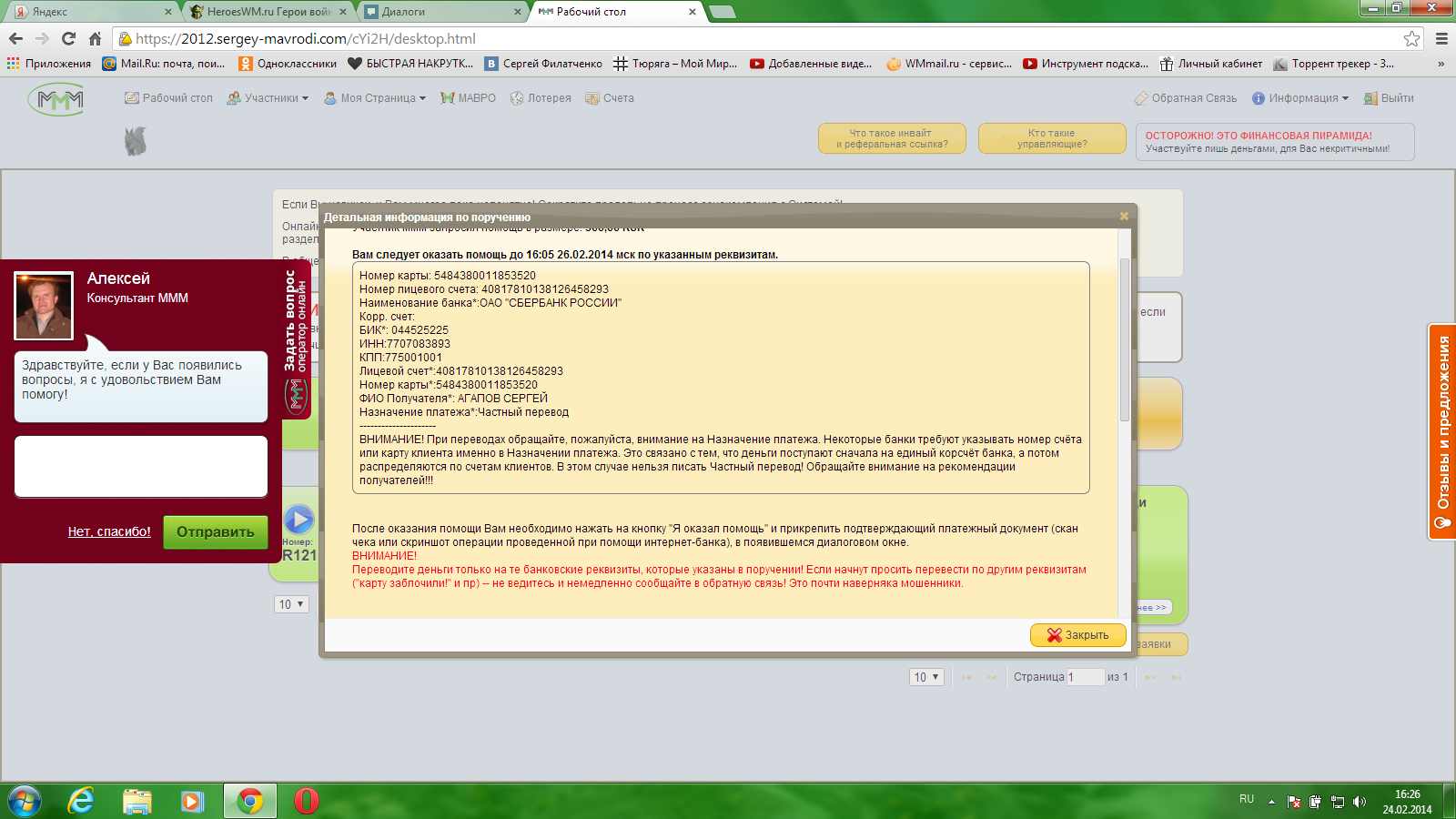The image size is (1456, 819).
Task: Open browser home page icon
Action: pyautogui.click(x=95, y=38)
